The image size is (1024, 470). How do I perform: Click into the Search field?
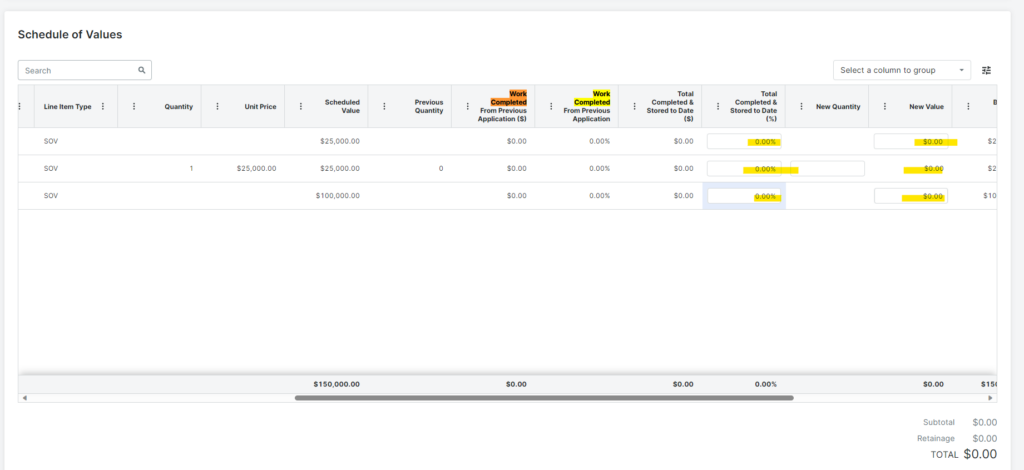click(85, 70)
